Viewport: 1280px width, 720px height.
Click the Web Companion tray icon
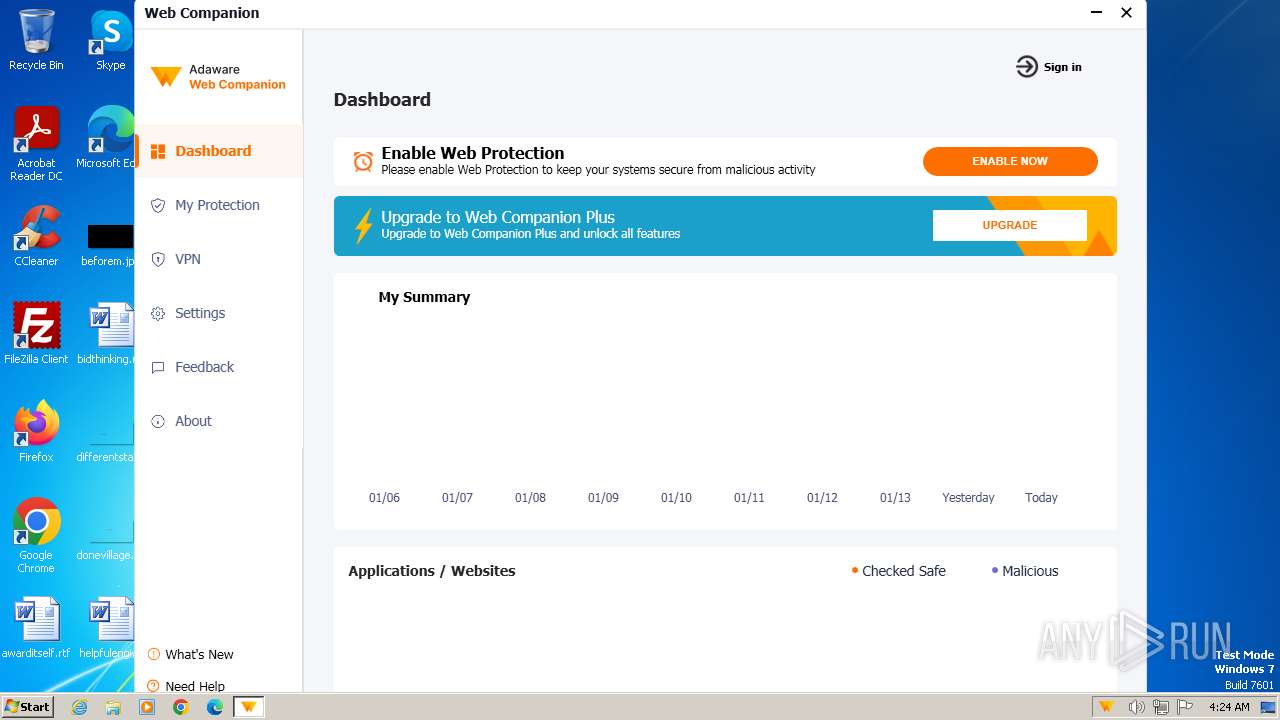point(1106,707)
